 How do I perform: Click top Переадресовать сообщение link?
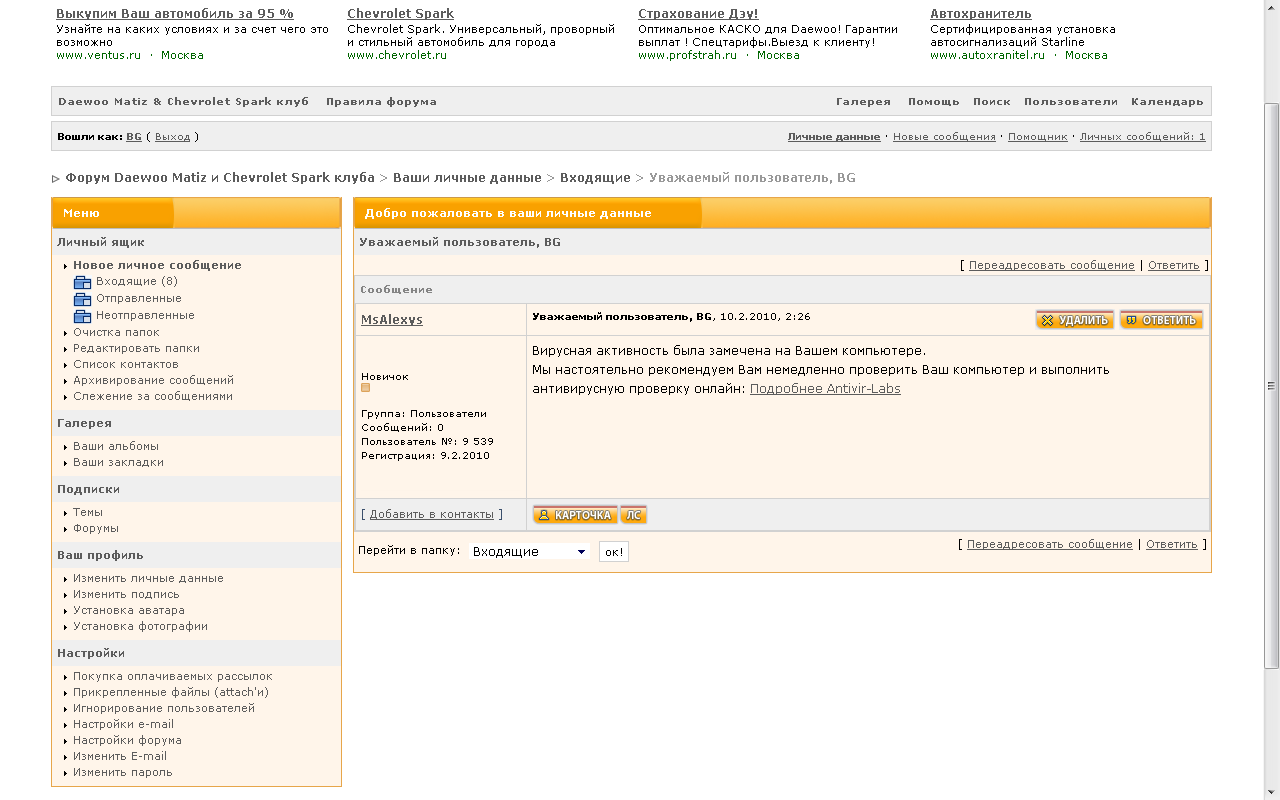point(1051,266)
